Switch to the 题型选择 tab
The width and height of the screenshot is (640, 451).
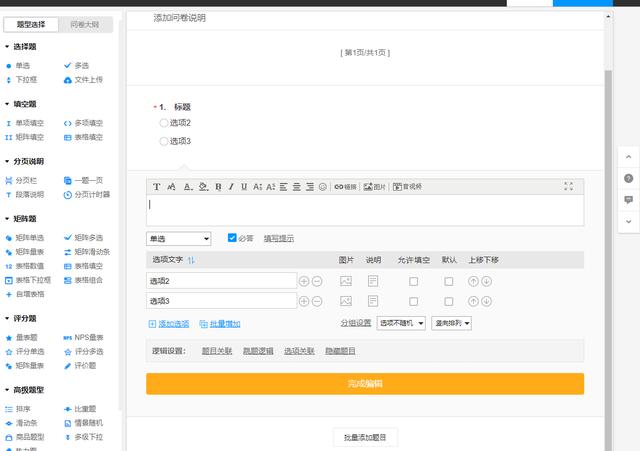(x=31, y=24)
